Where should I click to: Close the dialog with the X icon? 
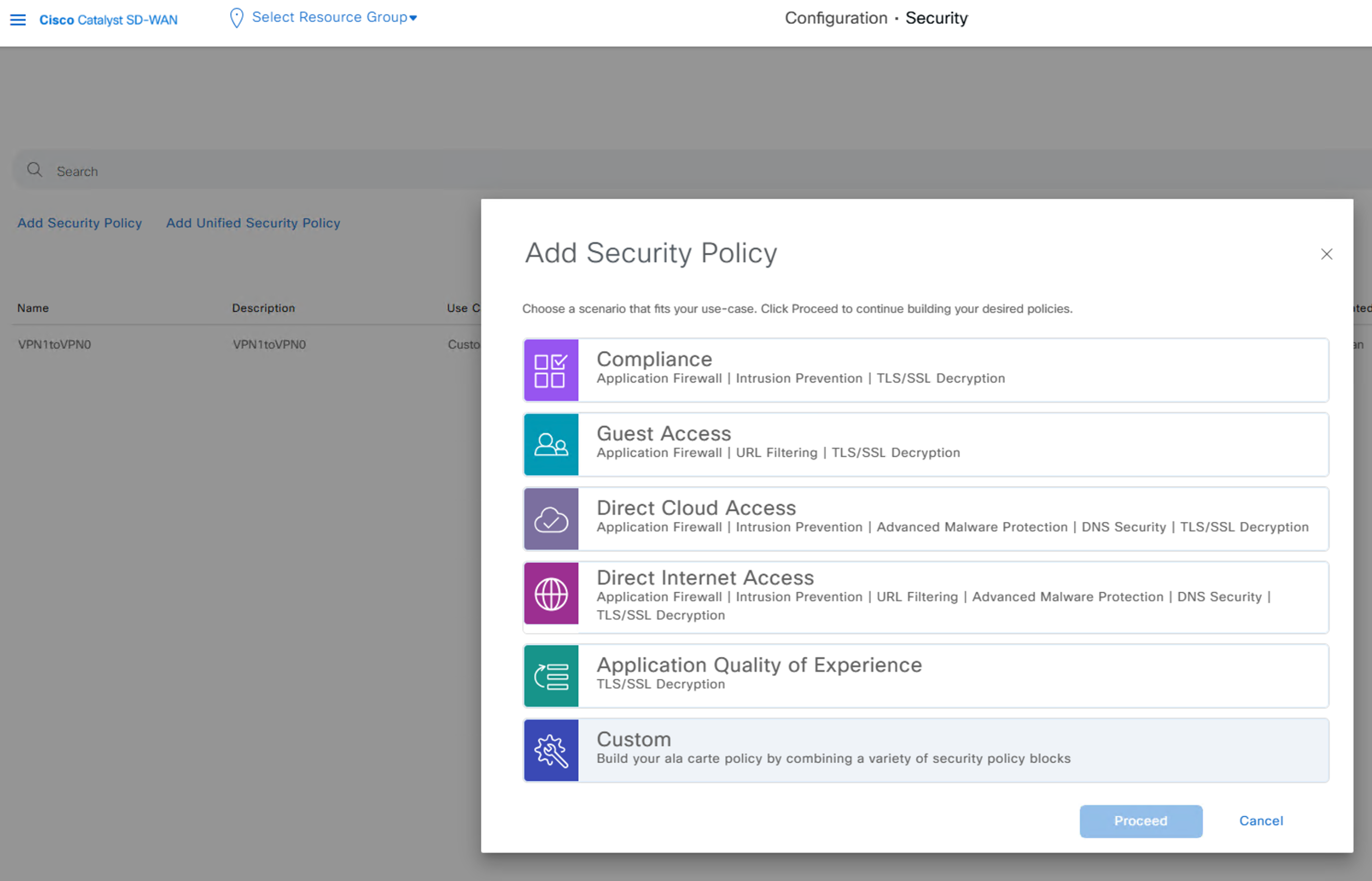[x=1326, y=254]
